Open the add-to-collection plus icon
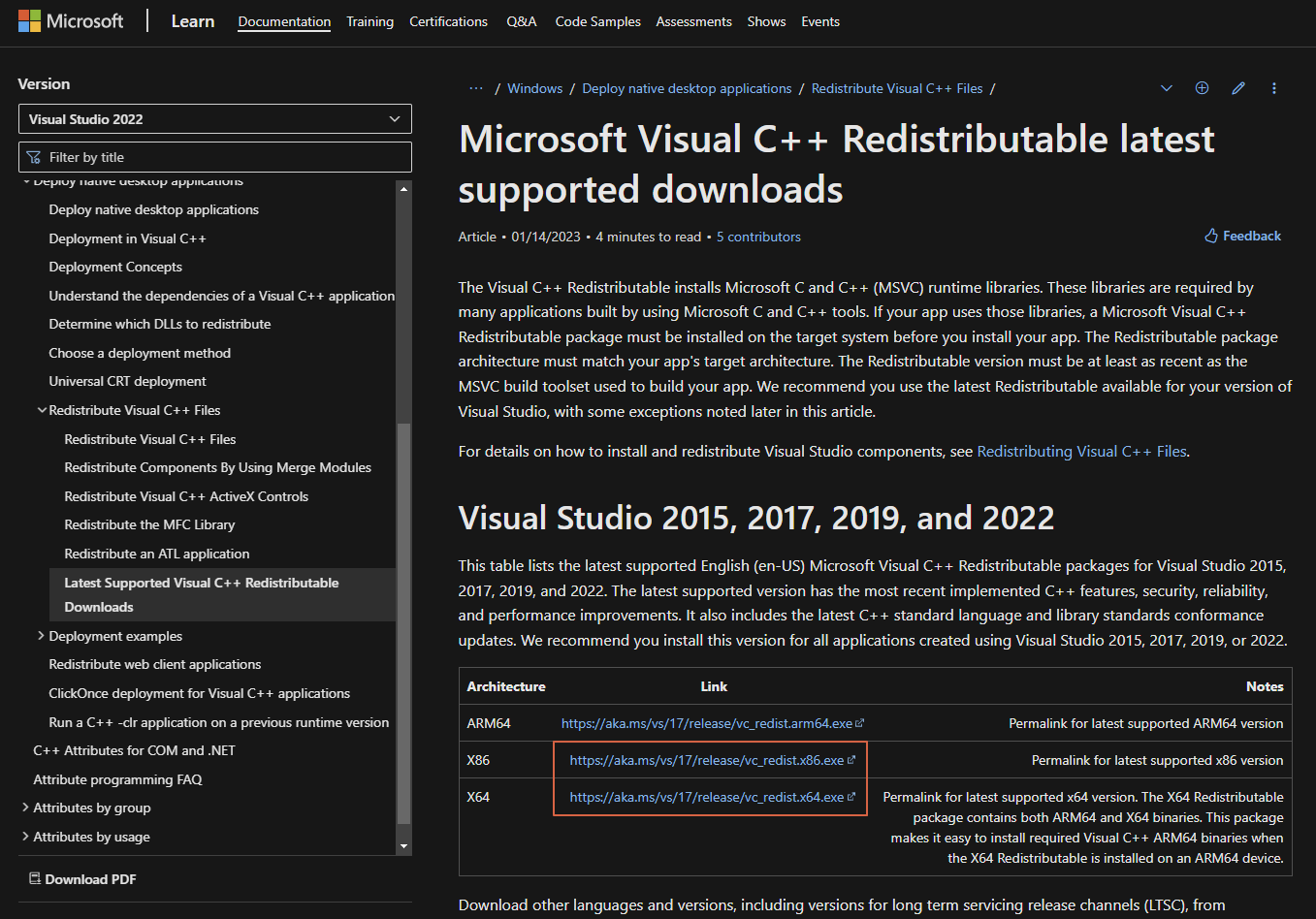 [1202, 88]
